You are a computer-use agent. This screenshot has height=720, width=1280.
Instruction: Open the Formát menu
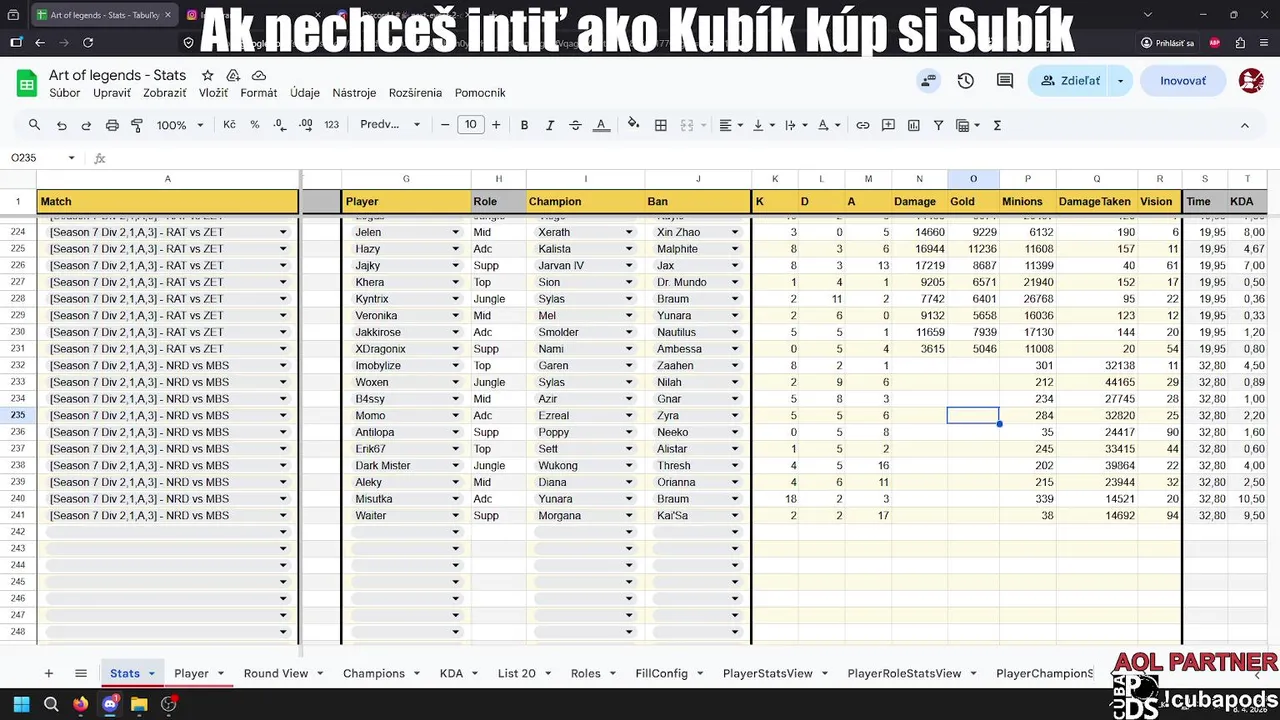[259, 93]
